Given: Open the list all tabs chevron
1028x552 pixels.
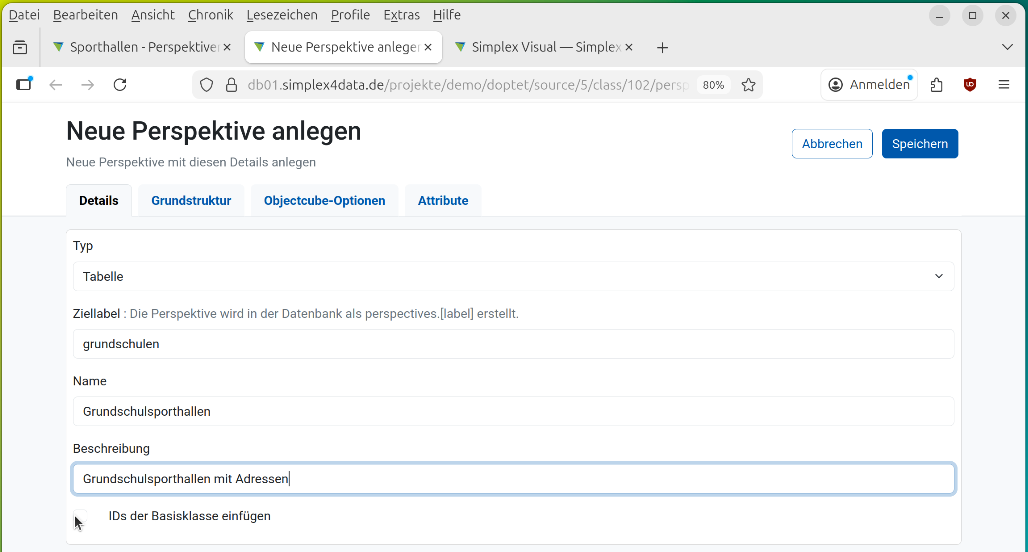Looking at the screenshot, I should (1007, 47).
